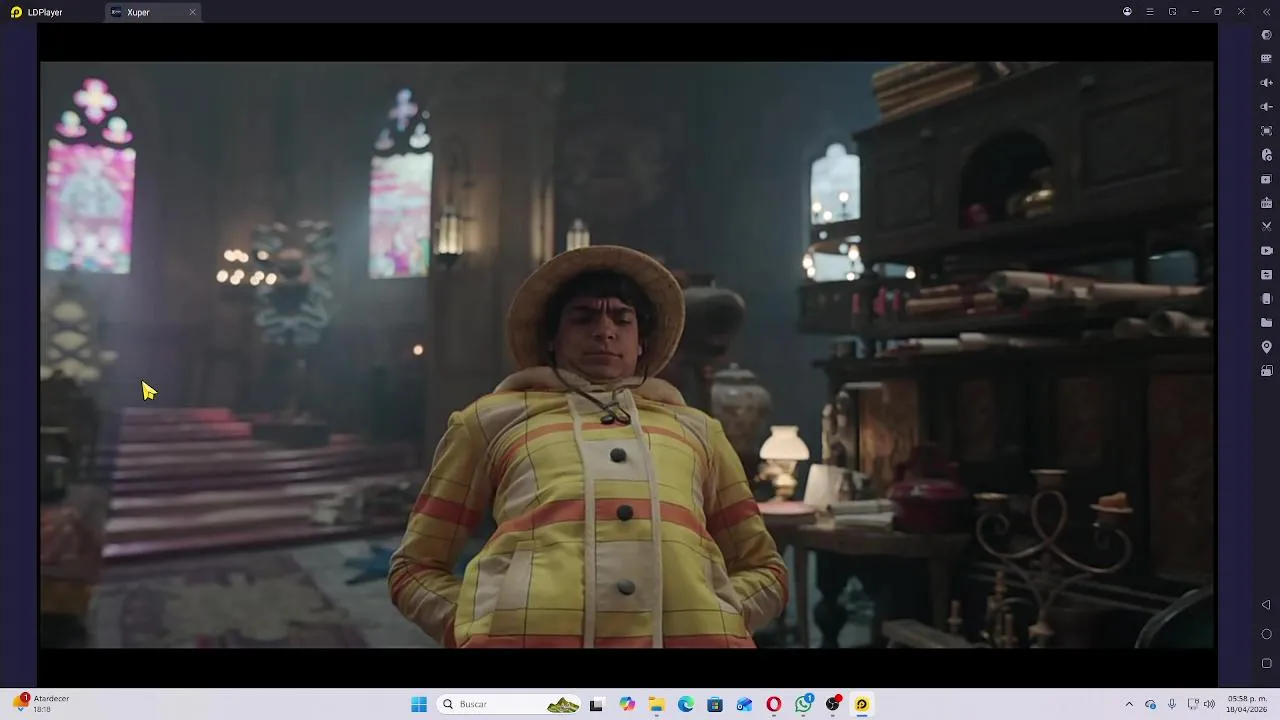Screen dimensions: 1280x720
Task: Open Task View on the taskbar
Action: pos(596,704)
